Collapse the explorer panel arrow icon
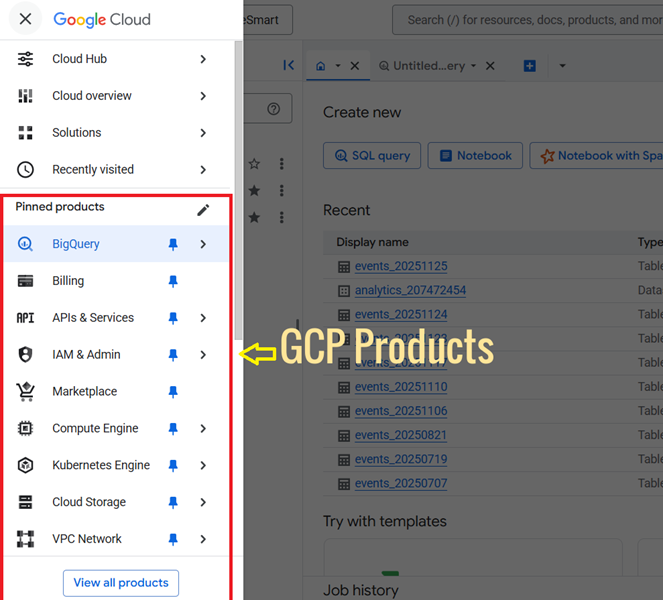The height and width of the screenshot is (600, 663). tap(288, 65)
